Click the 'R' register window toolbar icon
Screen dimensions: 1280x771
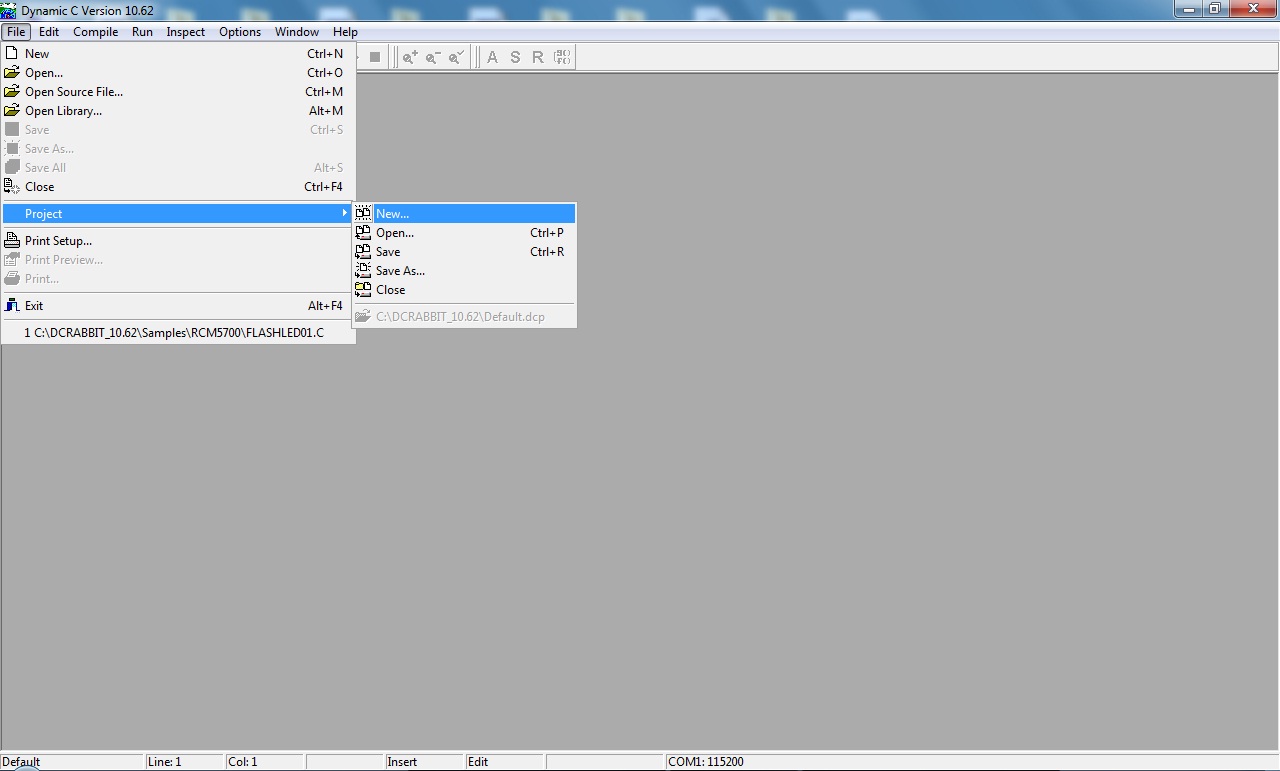(x=538, y=57)
